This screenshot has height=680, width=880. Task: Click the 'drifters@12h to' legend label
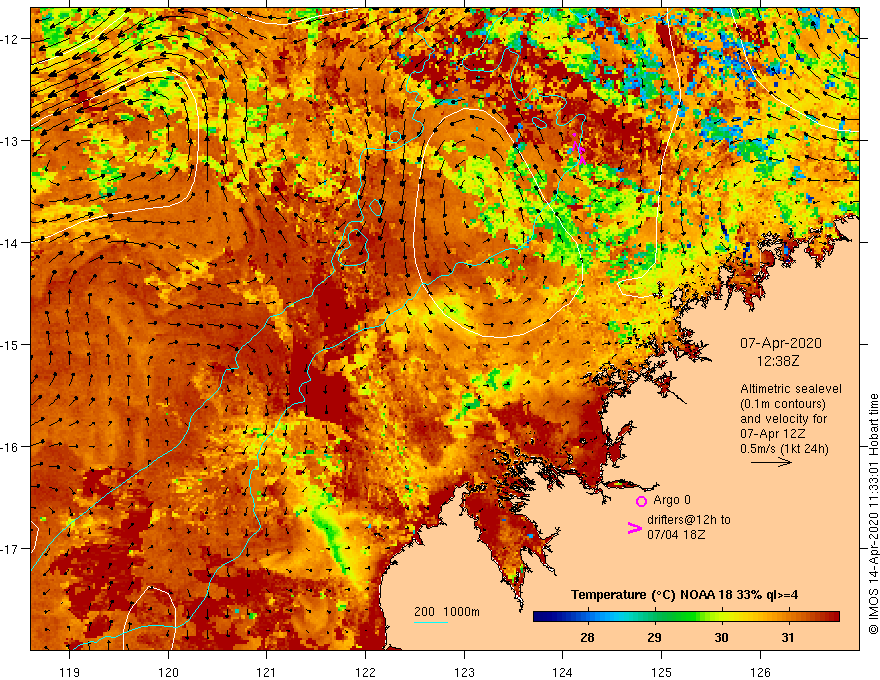click(689, 520)
